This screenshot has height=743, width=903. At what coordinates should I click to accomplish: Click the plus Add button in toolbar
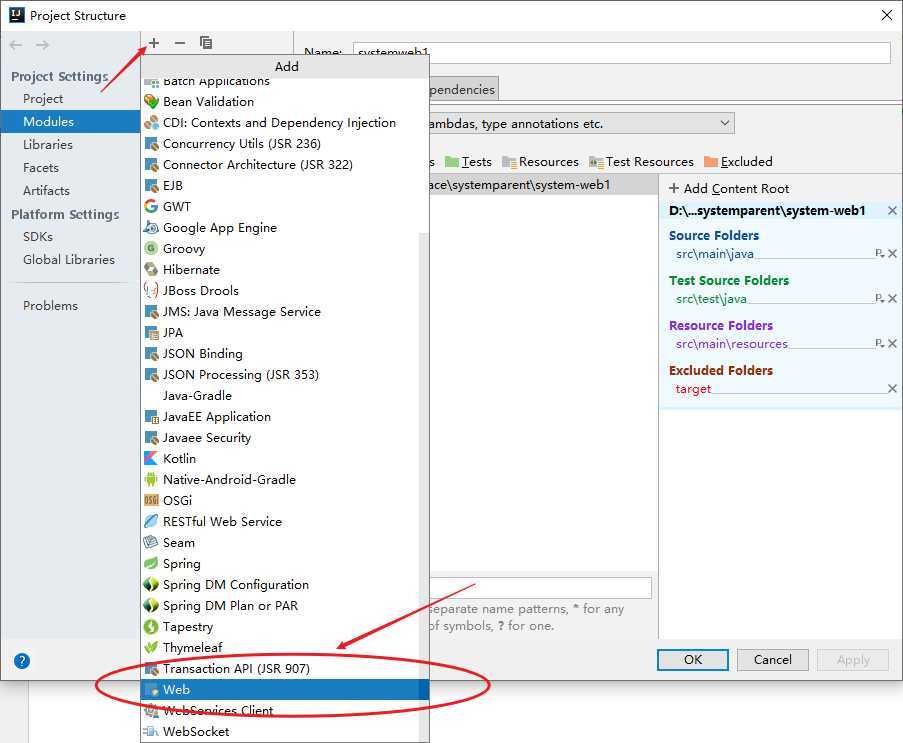point(154,43)
